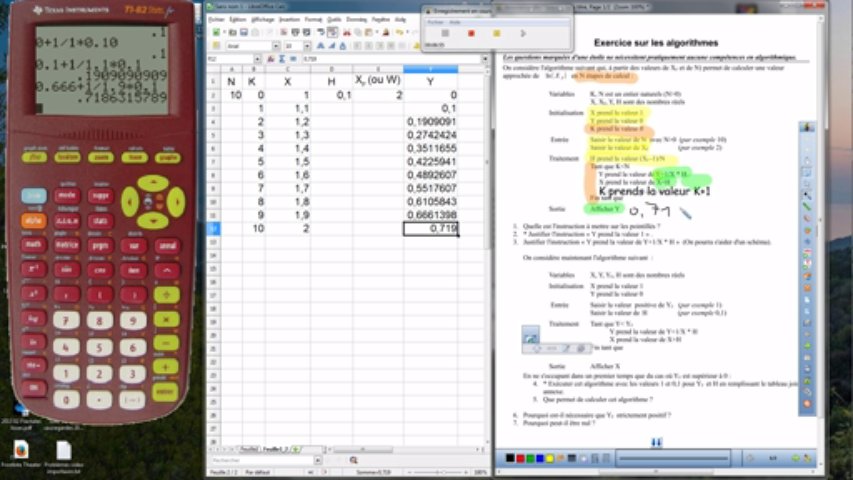Screen dimensions: 853x480
Task: Click the New spreadsheet icon in Calc toolbar
Action: (217, 33)
